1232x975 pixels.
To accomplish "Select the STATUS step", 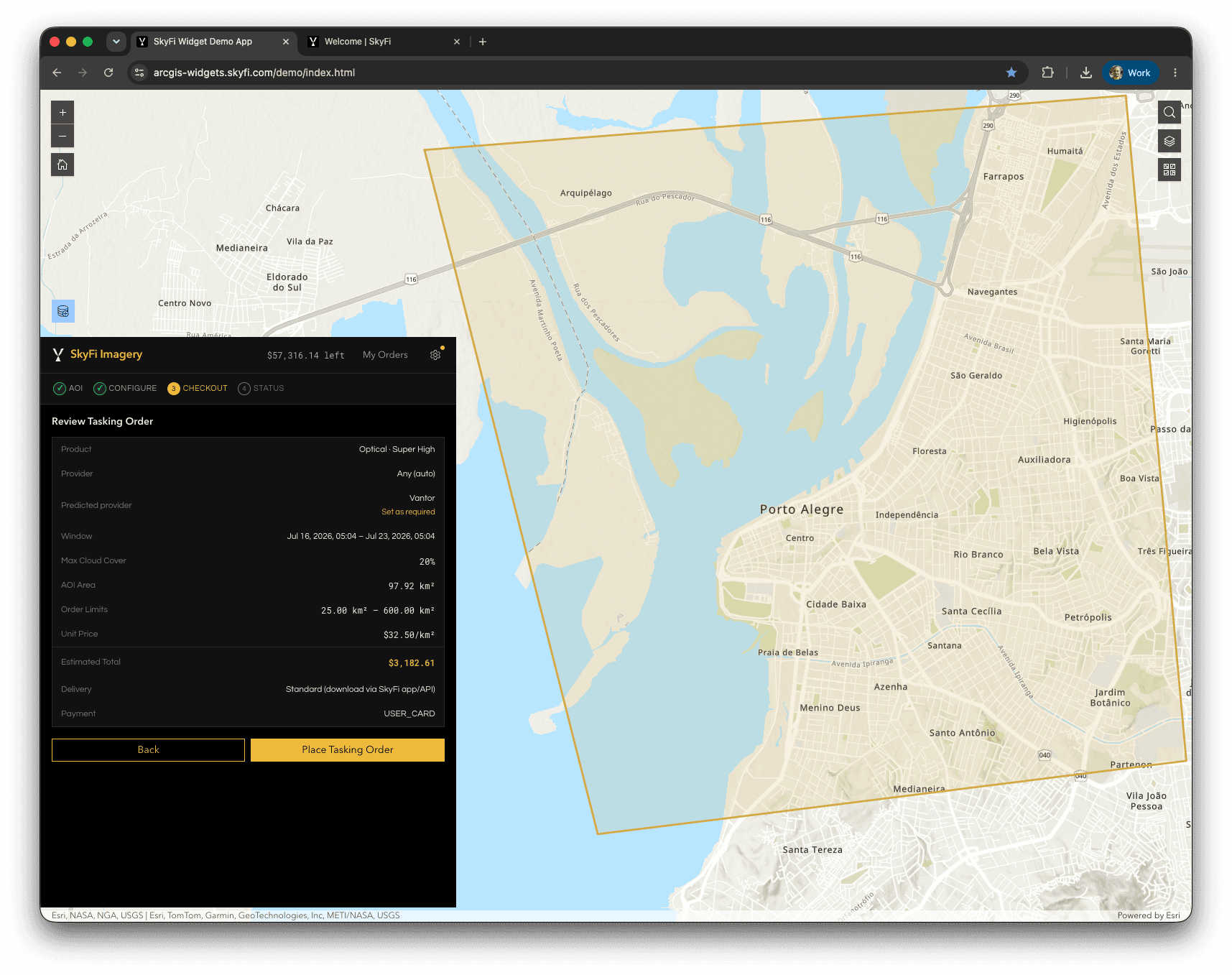I will (261, 389).
